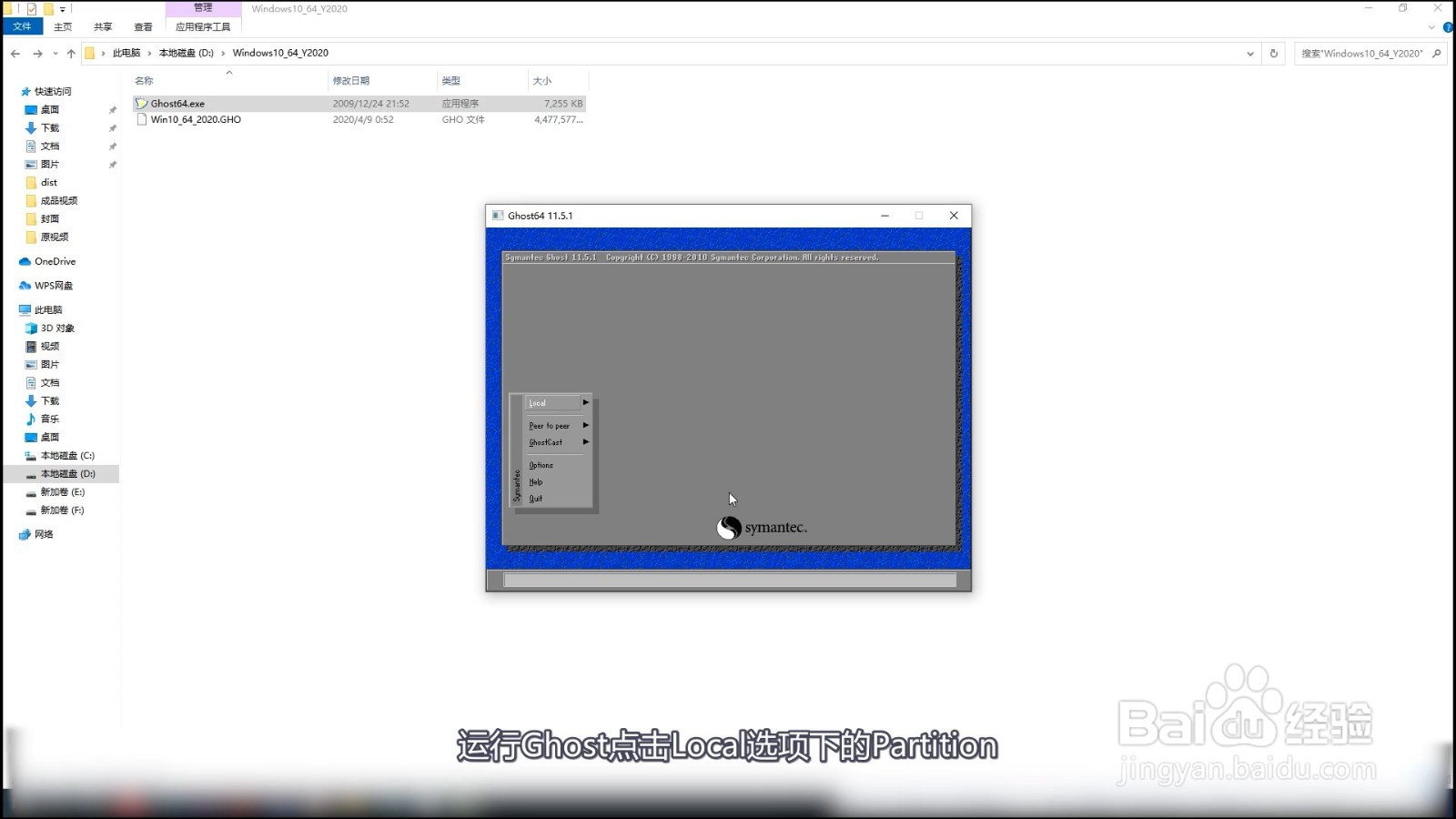The height and width of the screenshot is (819, 1456).
Task: Open 图片 under quick access
Action: (x=50, y=164)
